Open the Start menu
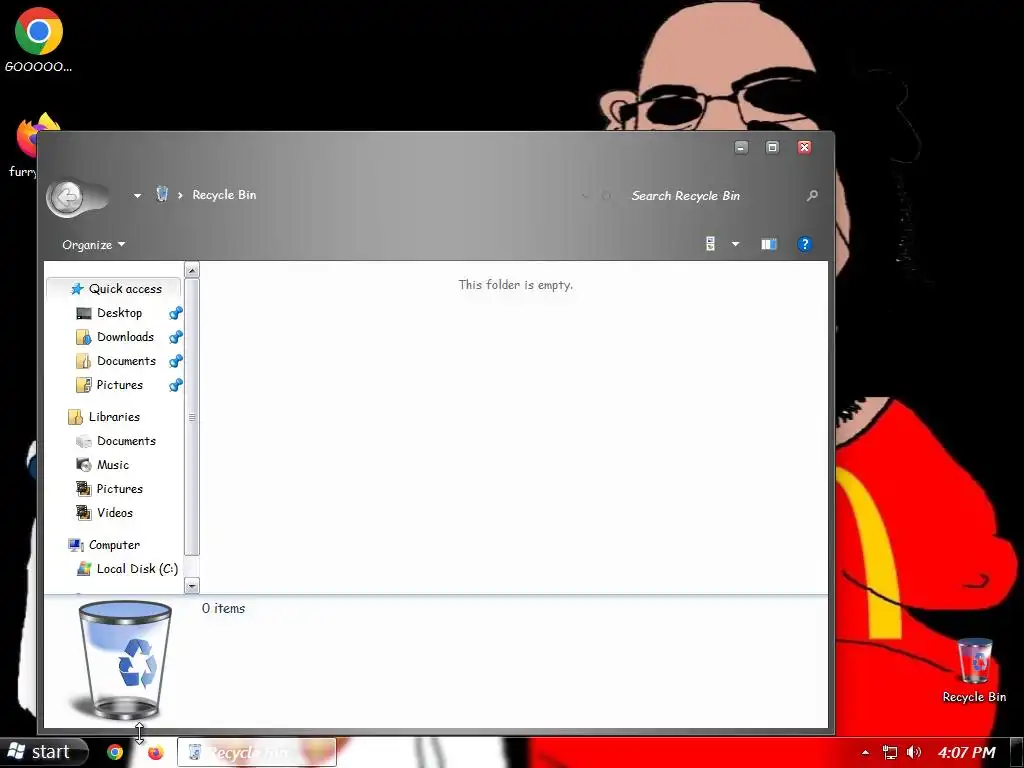1024x768 pixels. [x=43, y=752]
